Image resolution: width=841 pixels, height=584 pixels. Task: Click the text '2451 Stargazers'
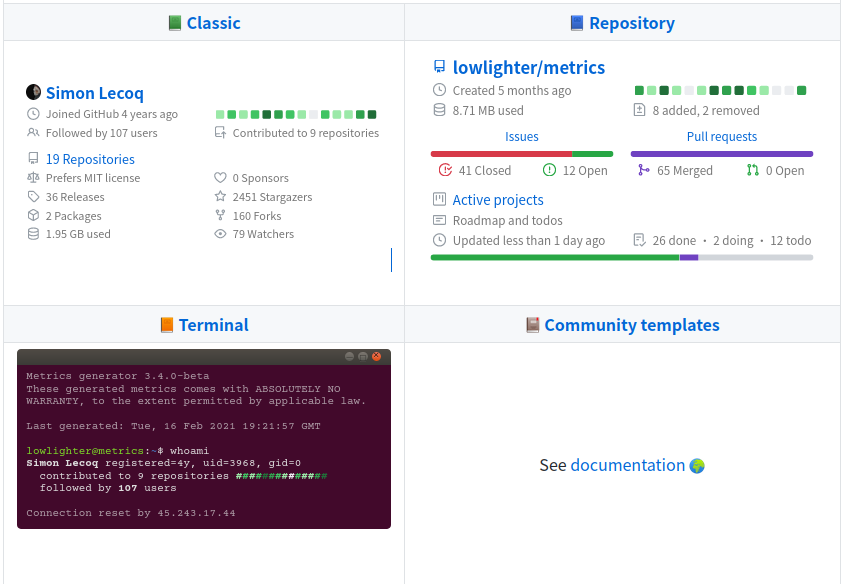pos(272,197)
